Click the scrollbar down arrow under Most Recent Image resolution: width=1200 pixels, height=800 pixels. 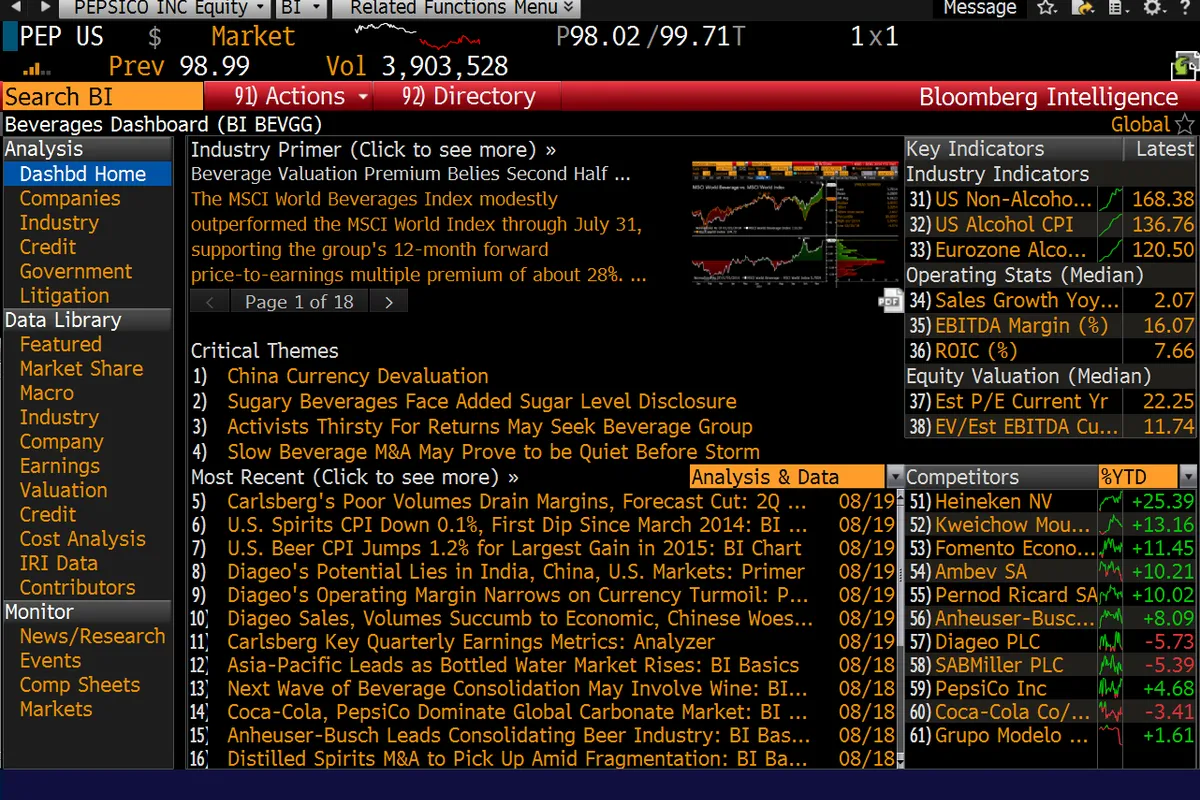click(899, 760)
